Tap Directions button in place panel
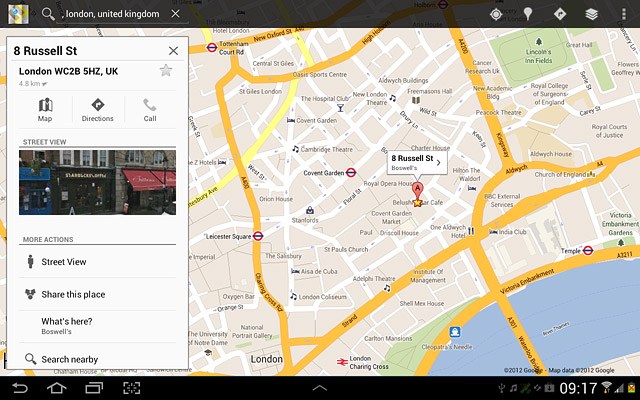The height and width of the screenshot is (400, 640). click(97, 110)
